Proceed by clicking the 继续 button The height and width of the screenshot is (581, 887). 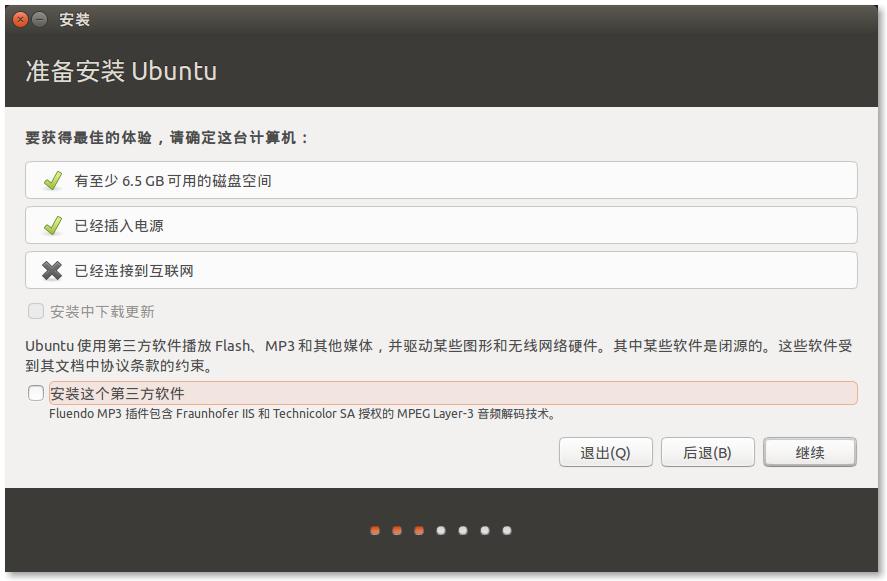pos(809,453)
